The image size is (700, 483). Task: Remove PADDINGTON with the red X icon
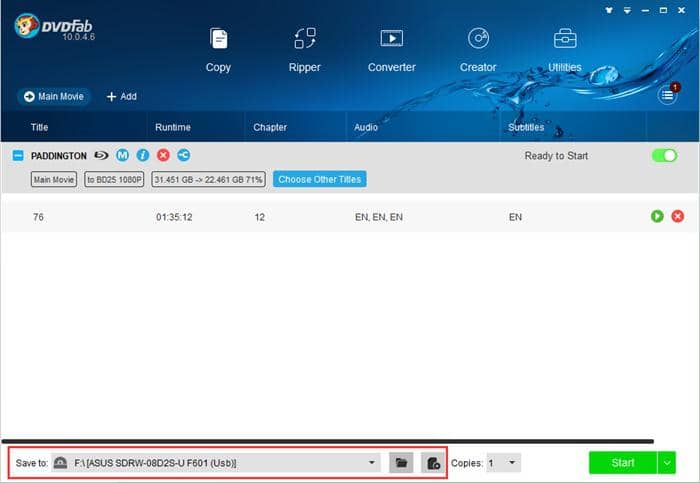[163, 156]
